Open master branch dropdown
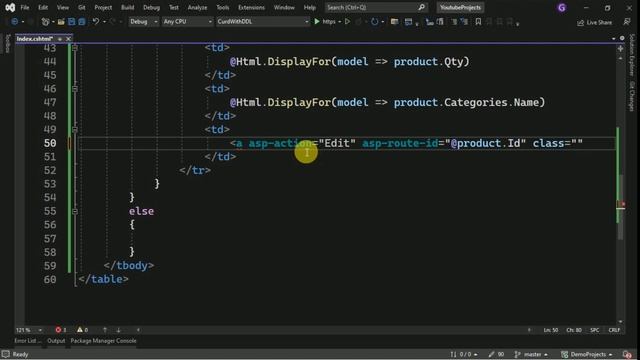This screenshot has height=360, width=640. pos(531,354)
